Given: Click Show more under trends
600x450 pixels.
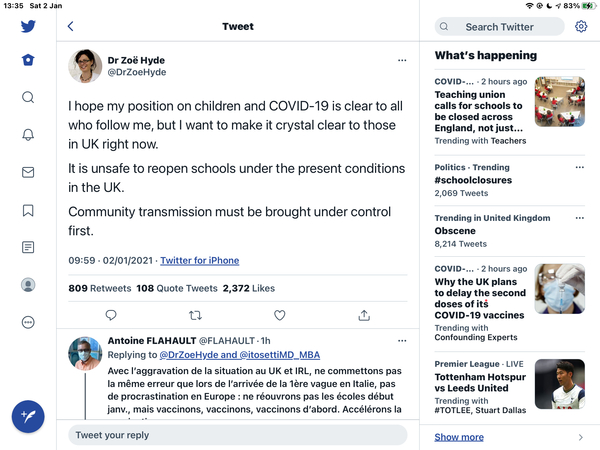Looking at the screenshot, I should coord(459,437).
